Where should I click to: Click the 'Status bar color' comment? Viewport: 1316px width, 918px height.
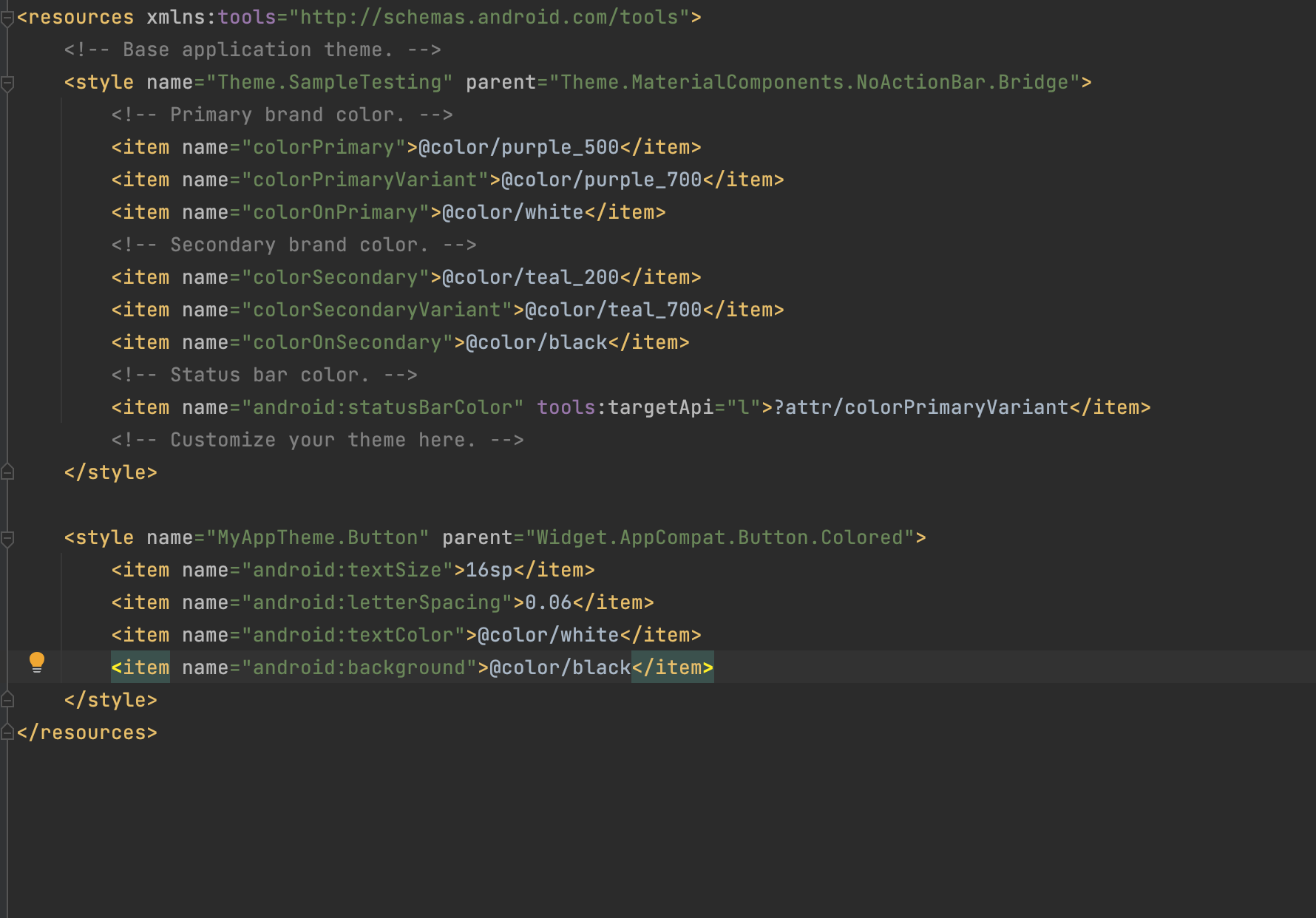[x=265, y=375]
